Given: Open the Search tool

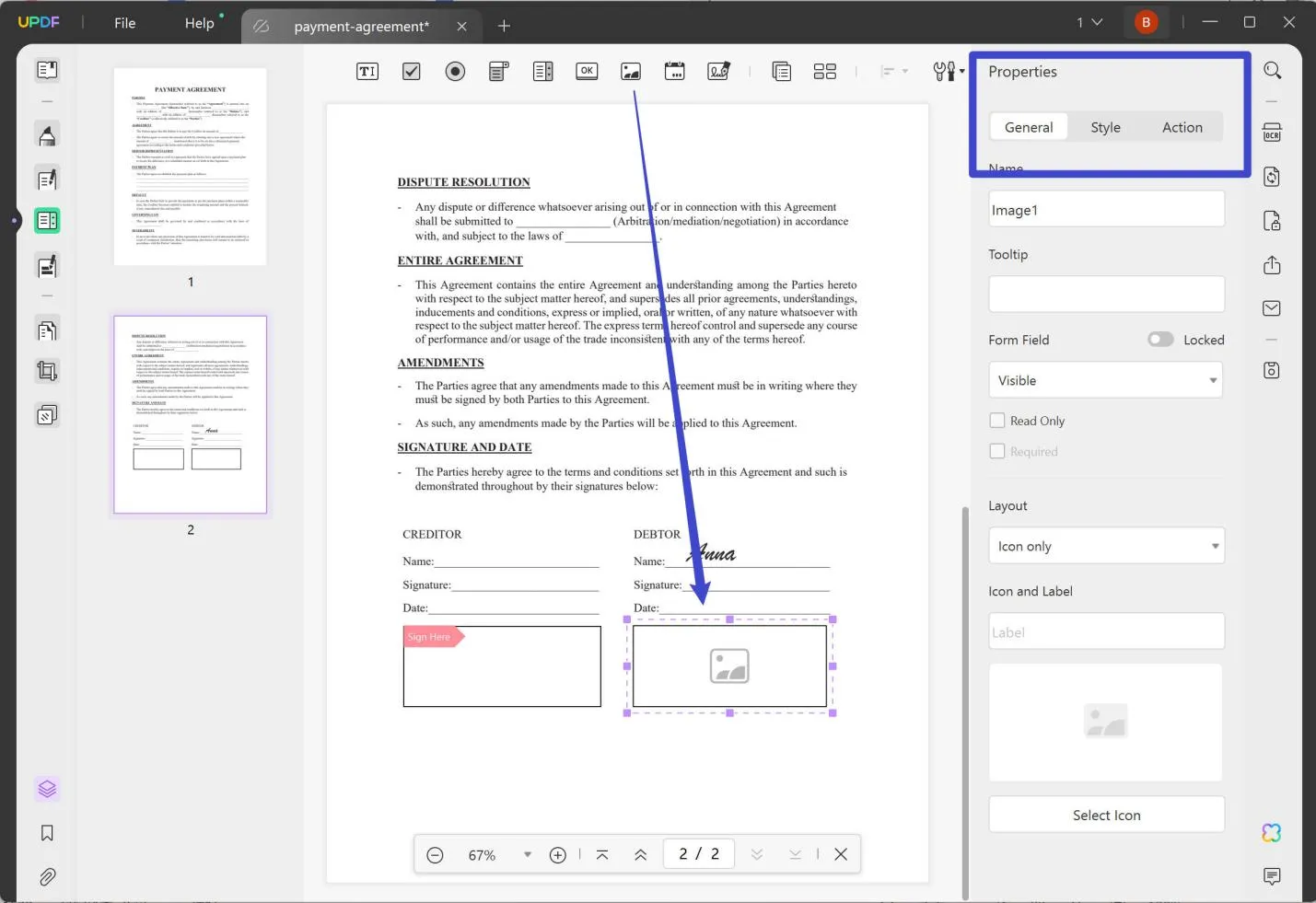Looking at the screenshot, I should 1272,70.
